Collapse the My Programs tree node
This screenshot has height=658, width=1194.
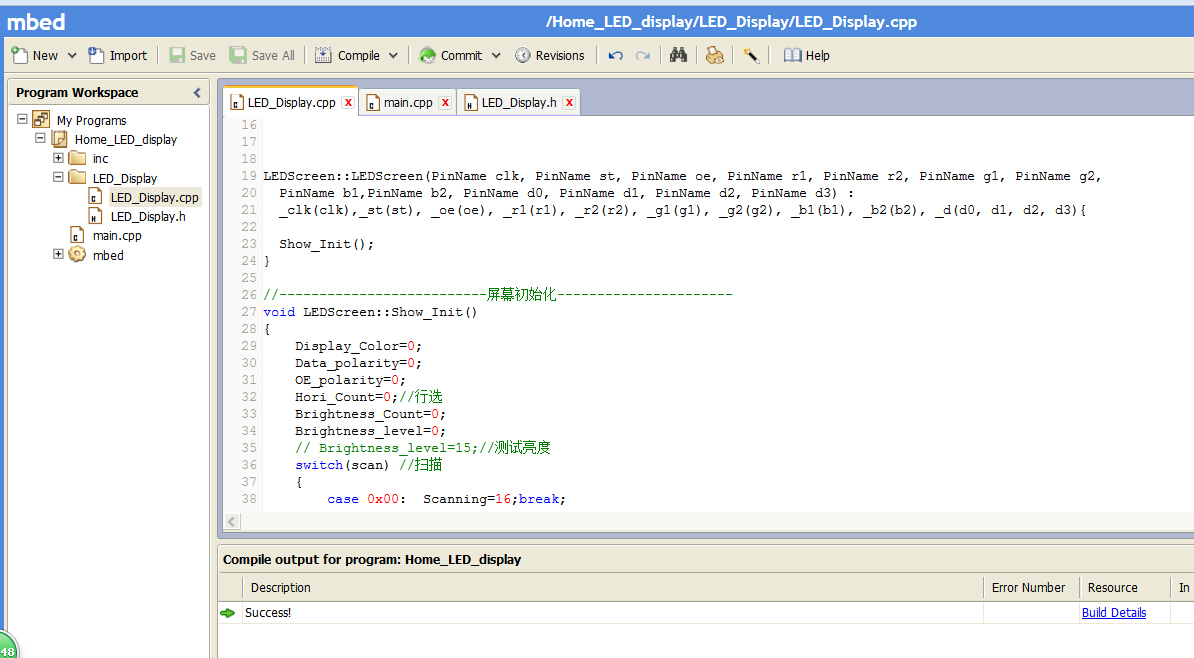22,119
